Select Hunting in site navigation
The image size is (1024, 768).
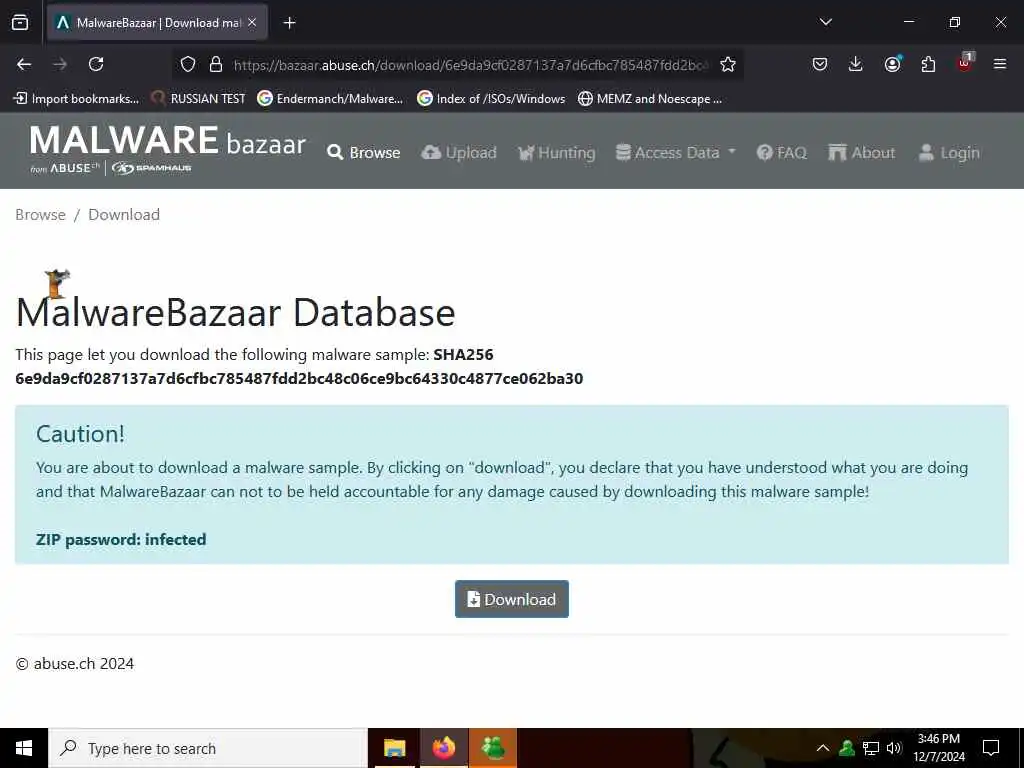click(x=556, y=153)
